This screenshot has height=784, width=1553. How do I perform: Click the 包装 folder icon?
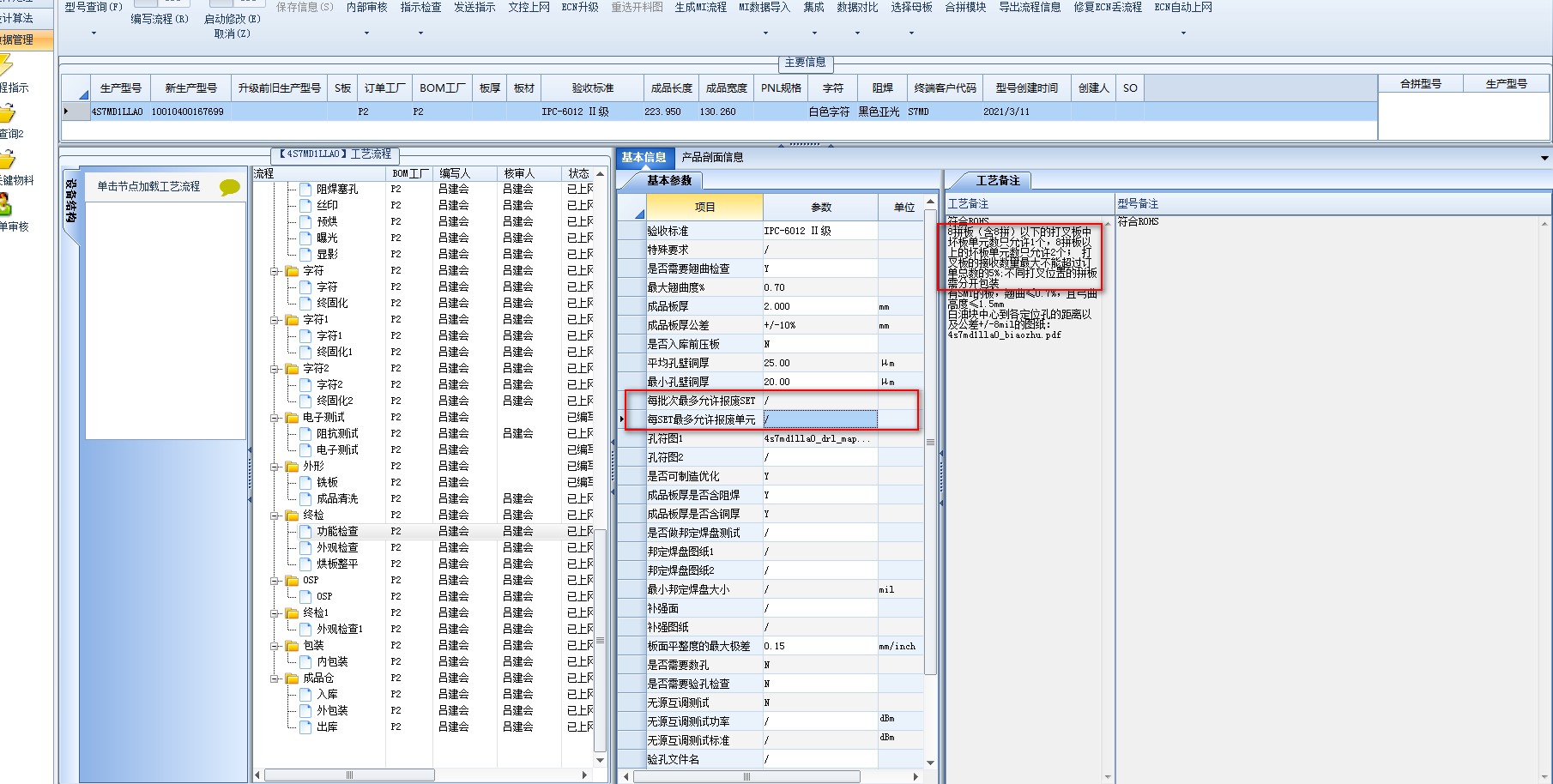coord(293,646)
